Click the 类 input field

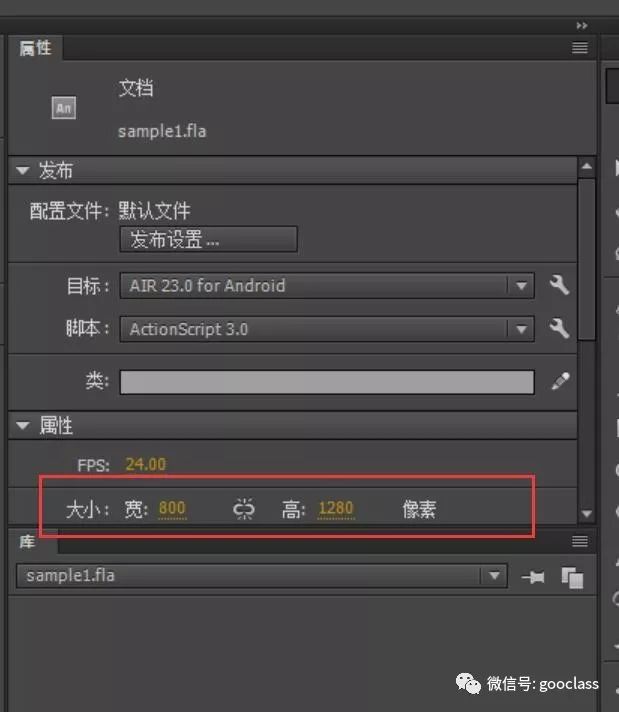point(327,382)
